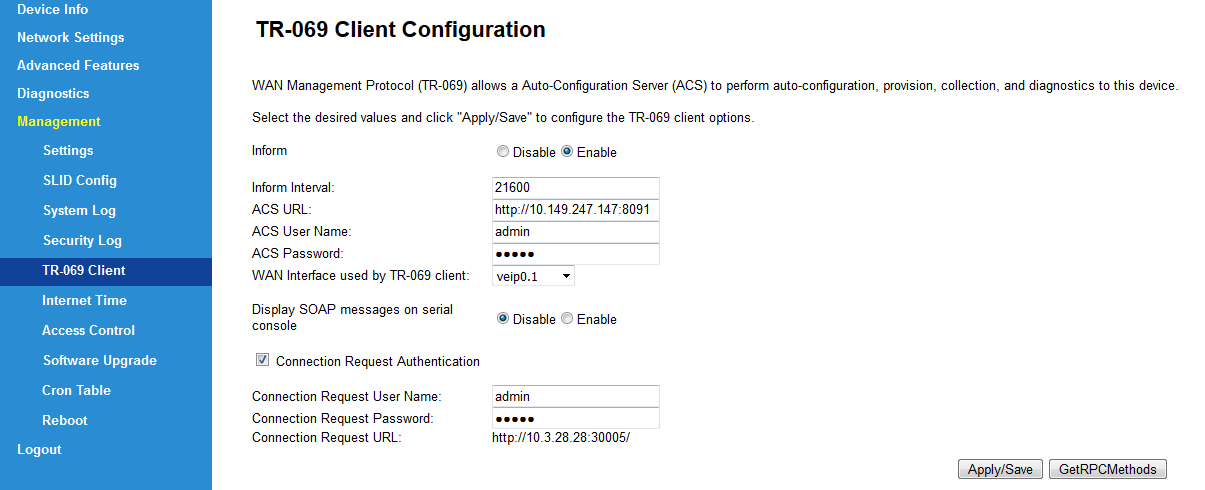Select Disable for SOAP messages display
1205x490 pixels.
(x=503, y=319)
